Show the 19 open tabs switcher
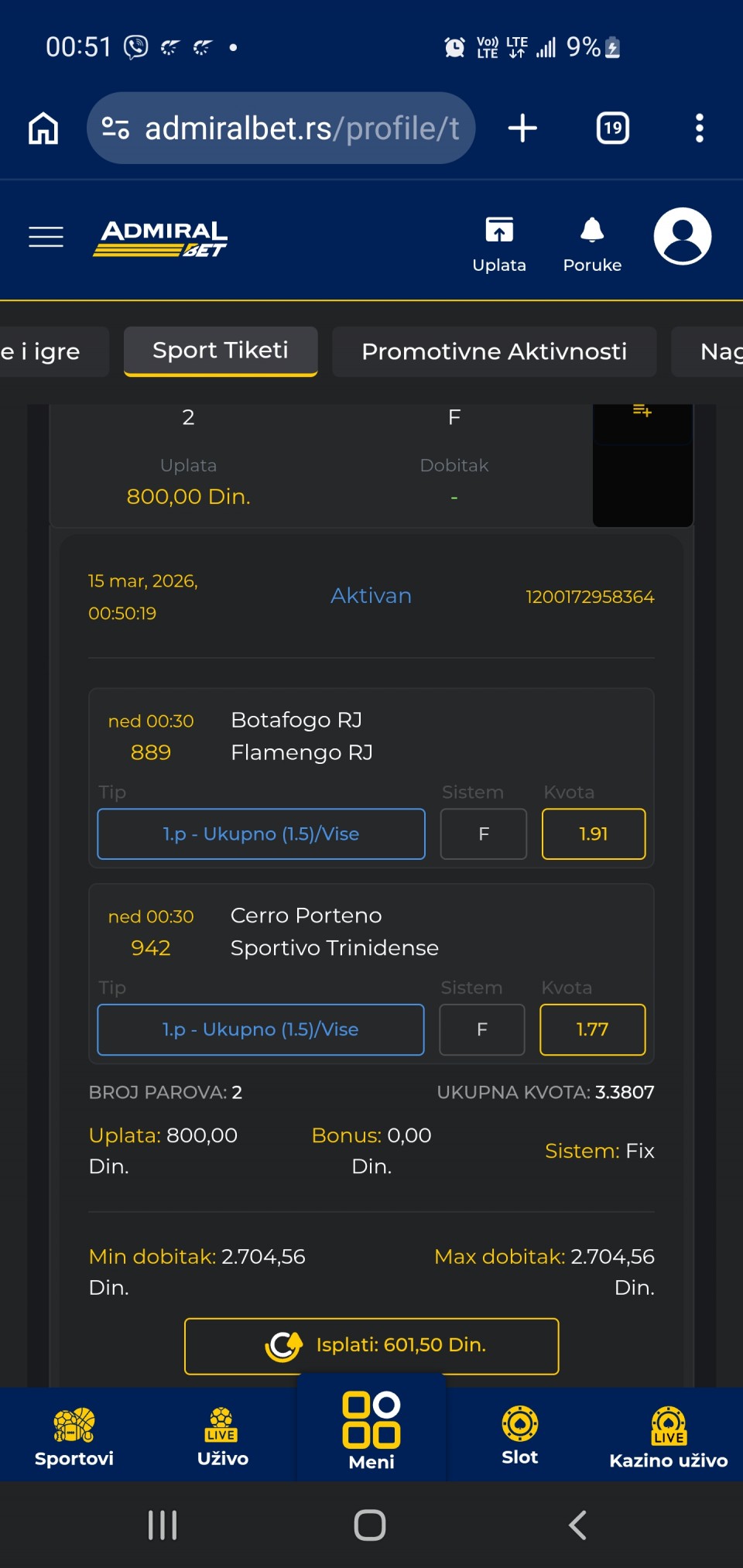743x1568 pixels. (612, 128)
